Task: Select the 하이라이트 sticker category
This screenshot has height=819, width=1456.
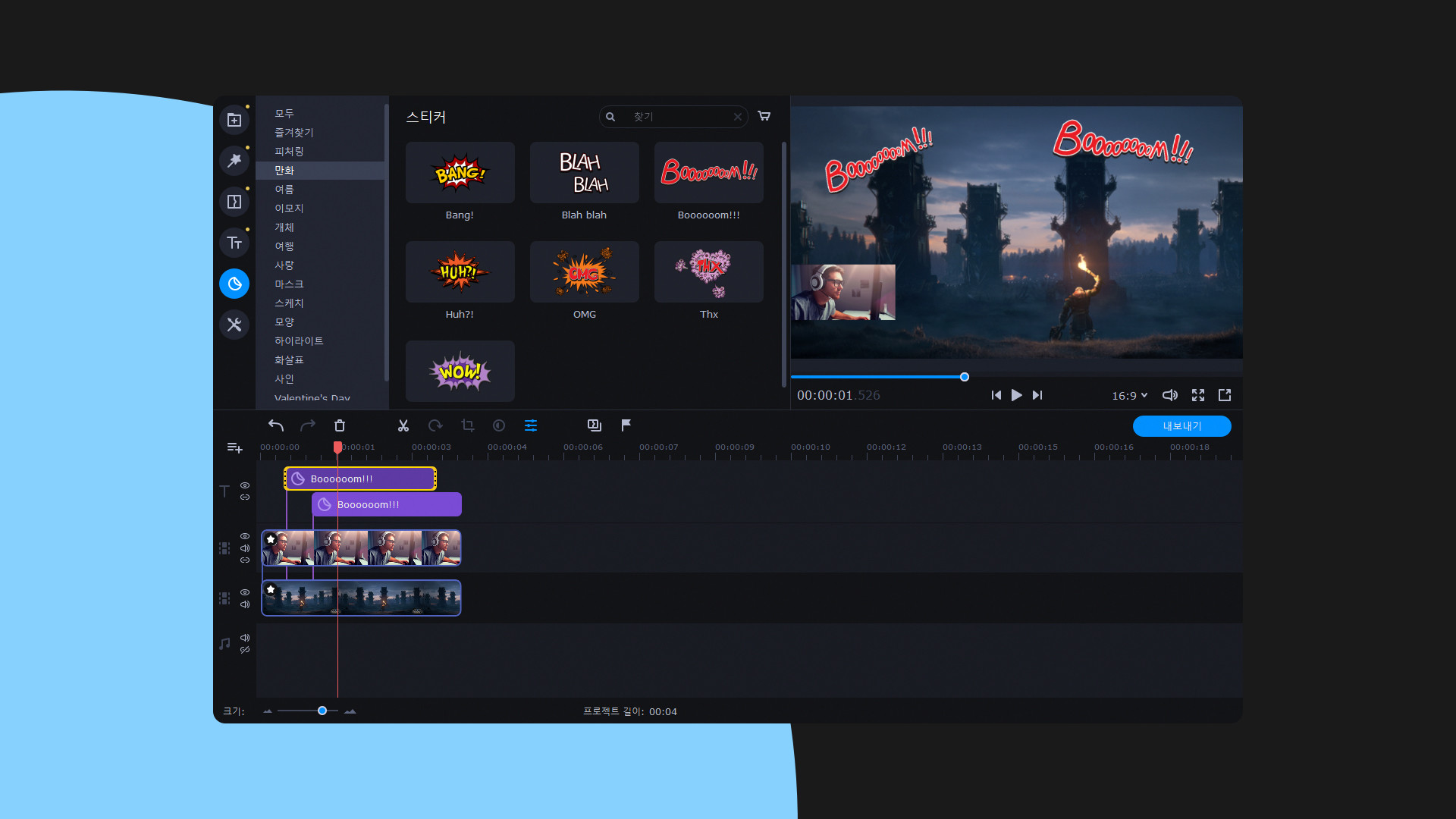Action: [299, 340]
